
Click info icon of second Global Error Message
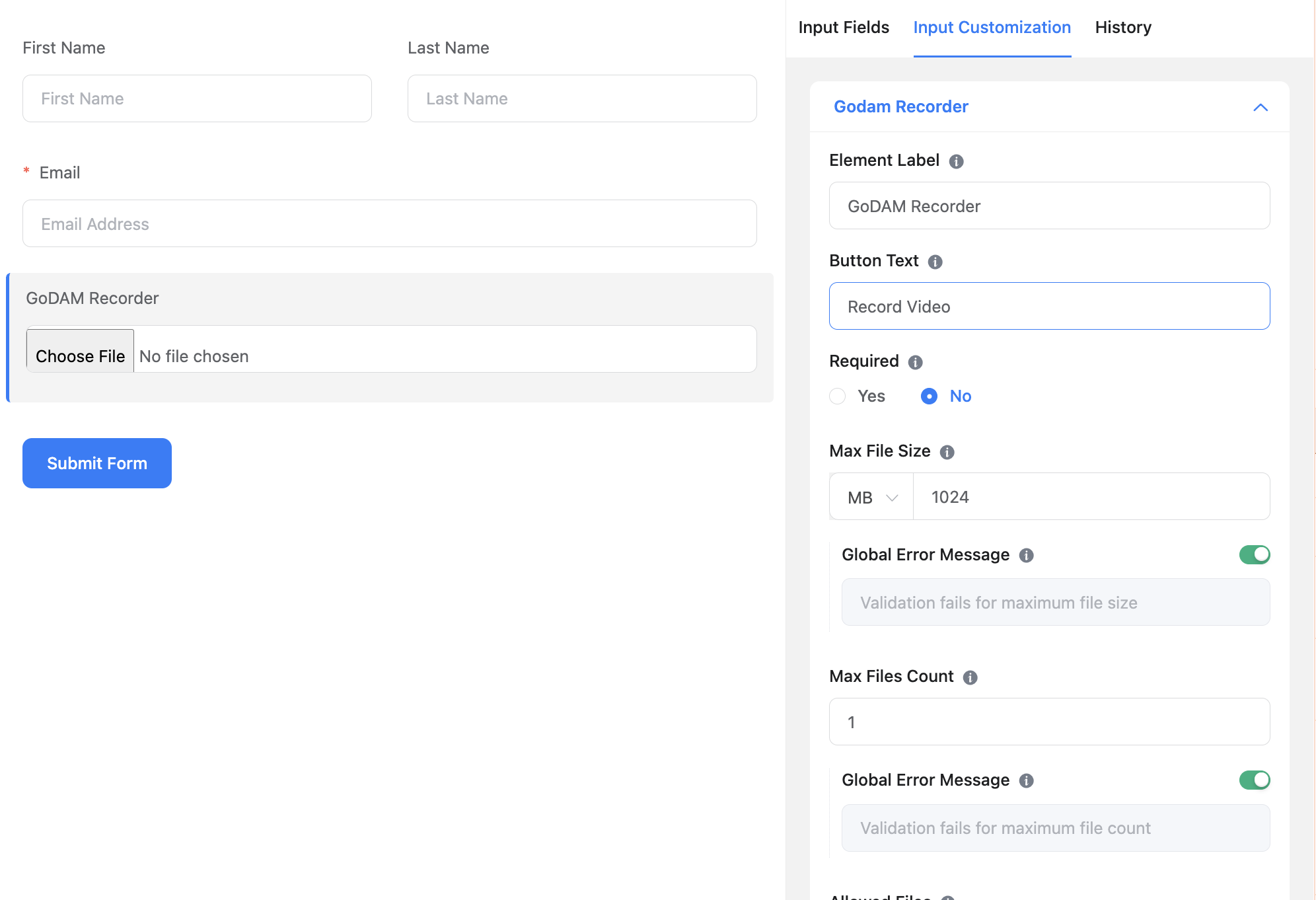pos(1026,781)
